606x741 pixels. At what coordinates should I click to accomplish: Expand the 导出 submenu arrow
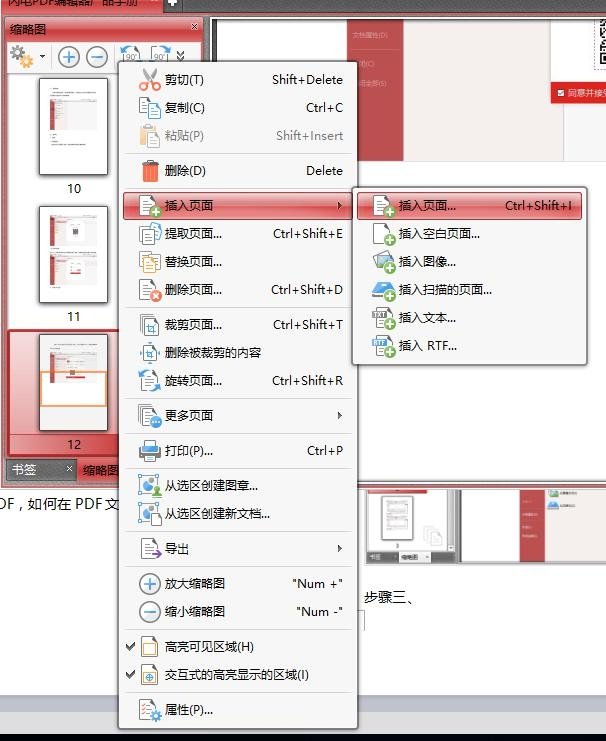point(339,549)
